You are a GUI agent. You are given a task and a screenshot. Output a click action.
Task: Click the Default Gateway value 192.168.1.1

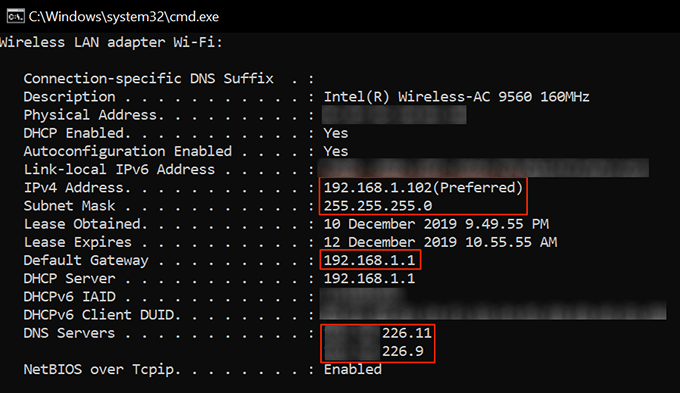tap(369, 260)
